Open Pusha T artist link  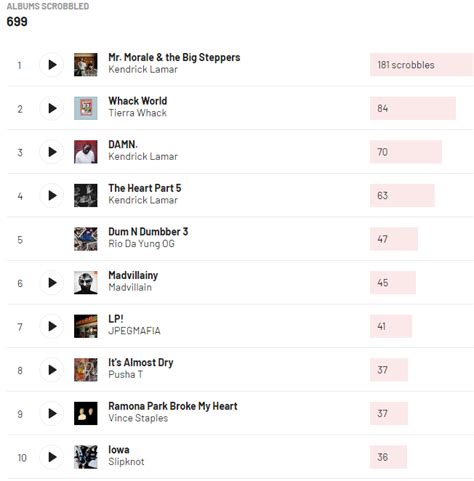tap(125, 374)
